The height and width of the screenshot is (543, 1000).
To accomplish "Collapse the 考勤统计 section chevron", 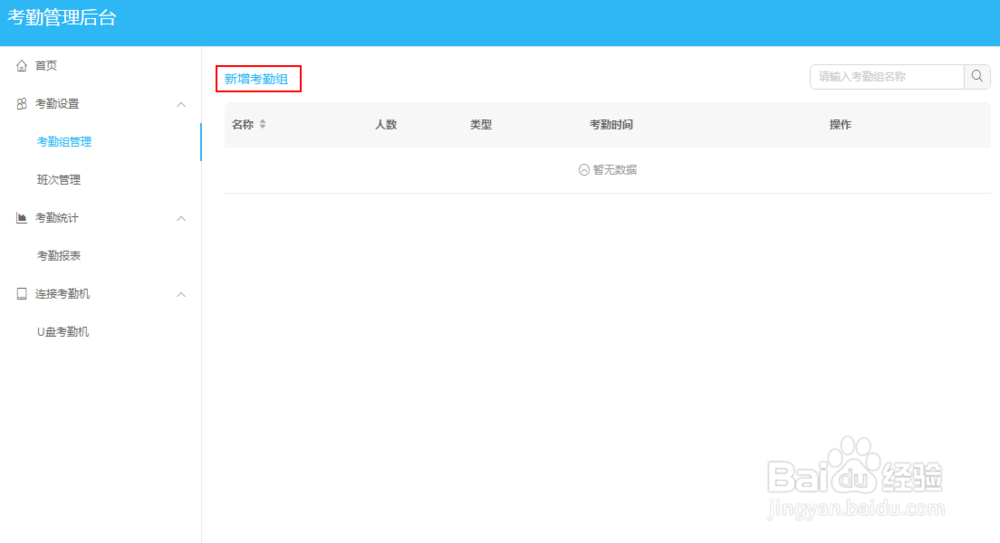I will [181, 218].
